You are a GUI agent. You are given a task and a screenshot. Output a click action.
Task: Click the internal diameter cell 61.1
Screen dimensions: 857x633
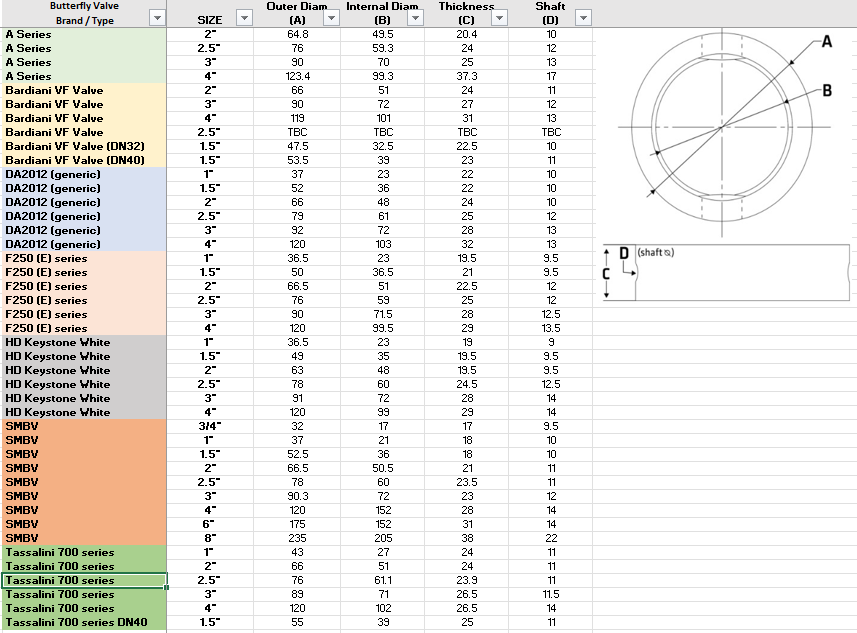pyautogui.click(x=383, y=580)
